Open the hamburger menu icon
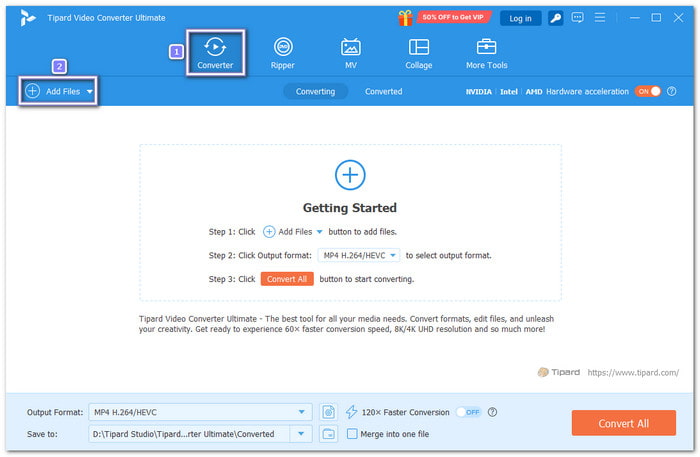The height and width of the screenshot is (457, 700). 600,17
